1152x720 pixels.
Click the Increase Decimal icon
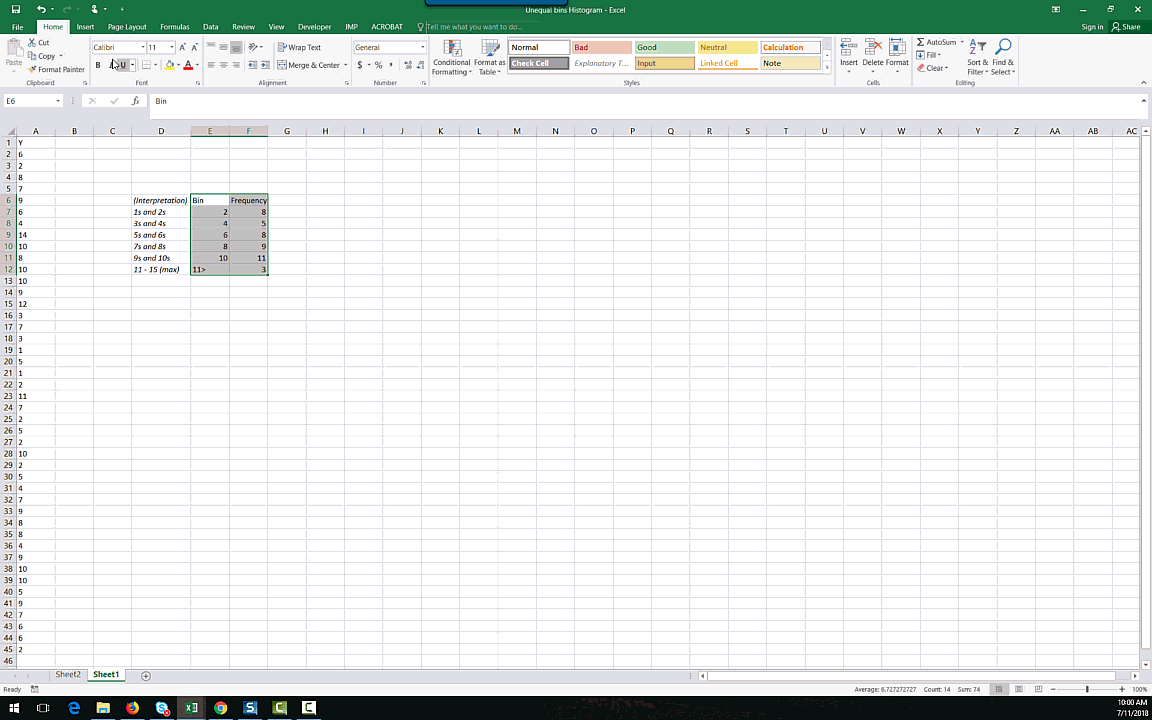tap(408, 65)
